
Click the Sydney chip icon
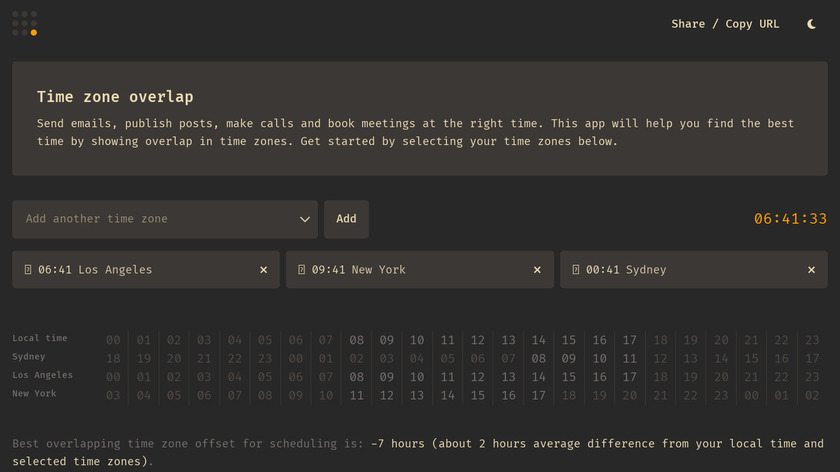coord(576,270)
